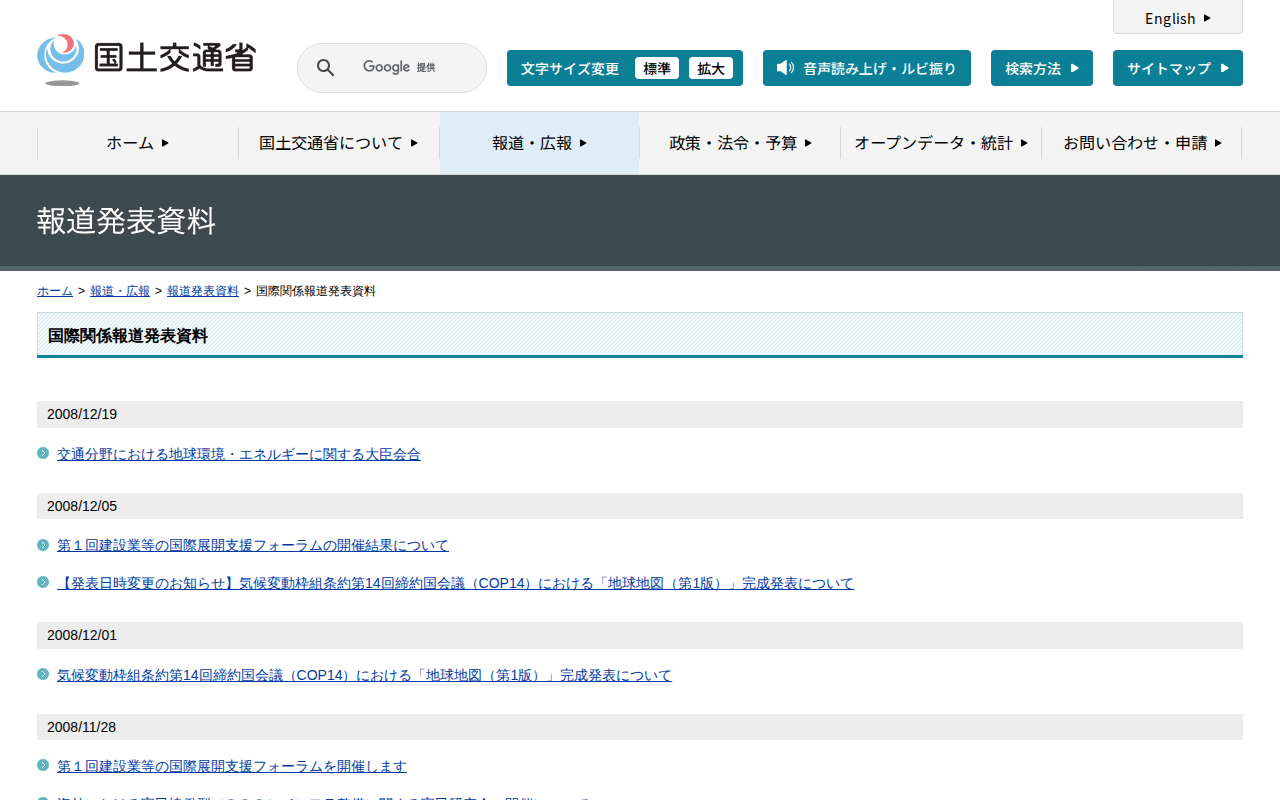This screenshot has width=1280, height=800.
Task: Set text size to 拡大
Action: pos(711,68)
